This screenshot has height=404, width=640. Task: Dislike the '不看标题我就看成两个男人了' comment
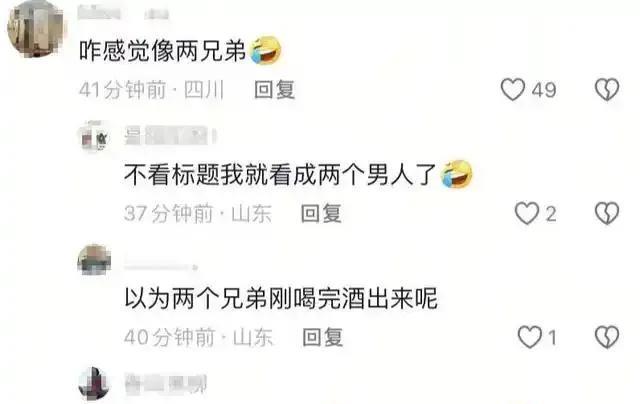coord(607,213)
